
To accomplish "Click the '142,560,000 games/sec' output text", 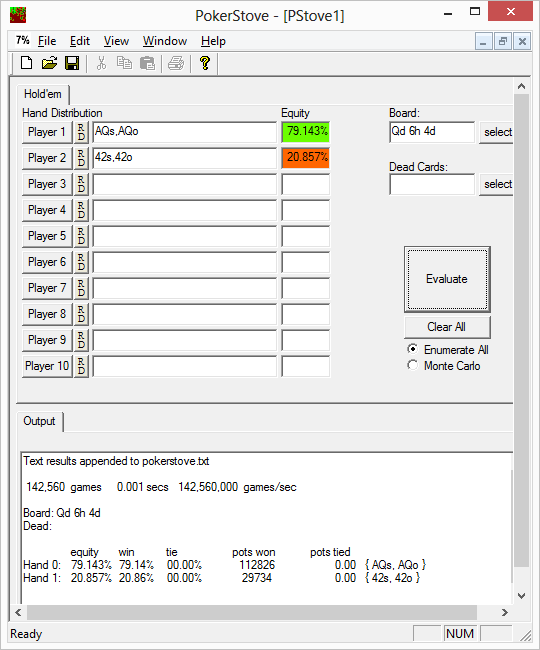I will point(237,487).
